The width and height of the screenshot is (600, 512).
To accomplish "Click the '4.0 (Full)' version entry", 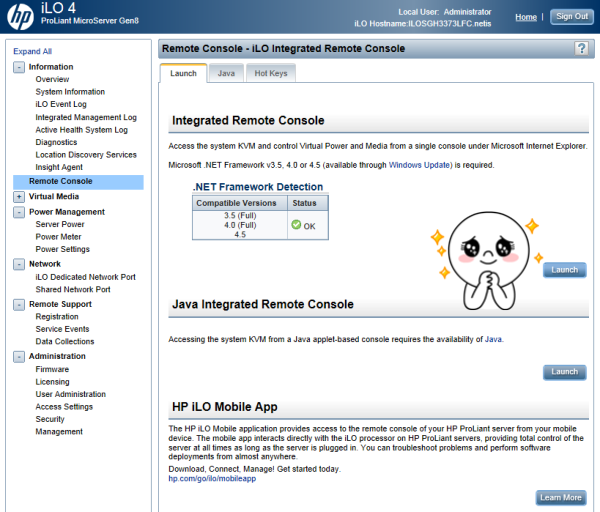I will pos(240,225).
